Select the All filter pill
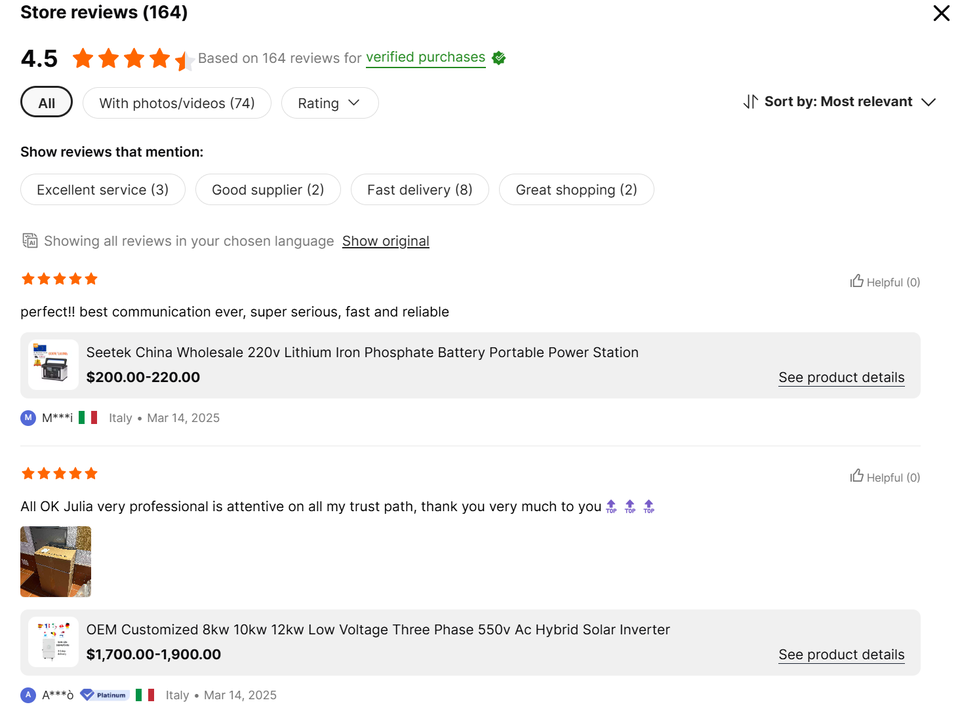 click(46, 103)
